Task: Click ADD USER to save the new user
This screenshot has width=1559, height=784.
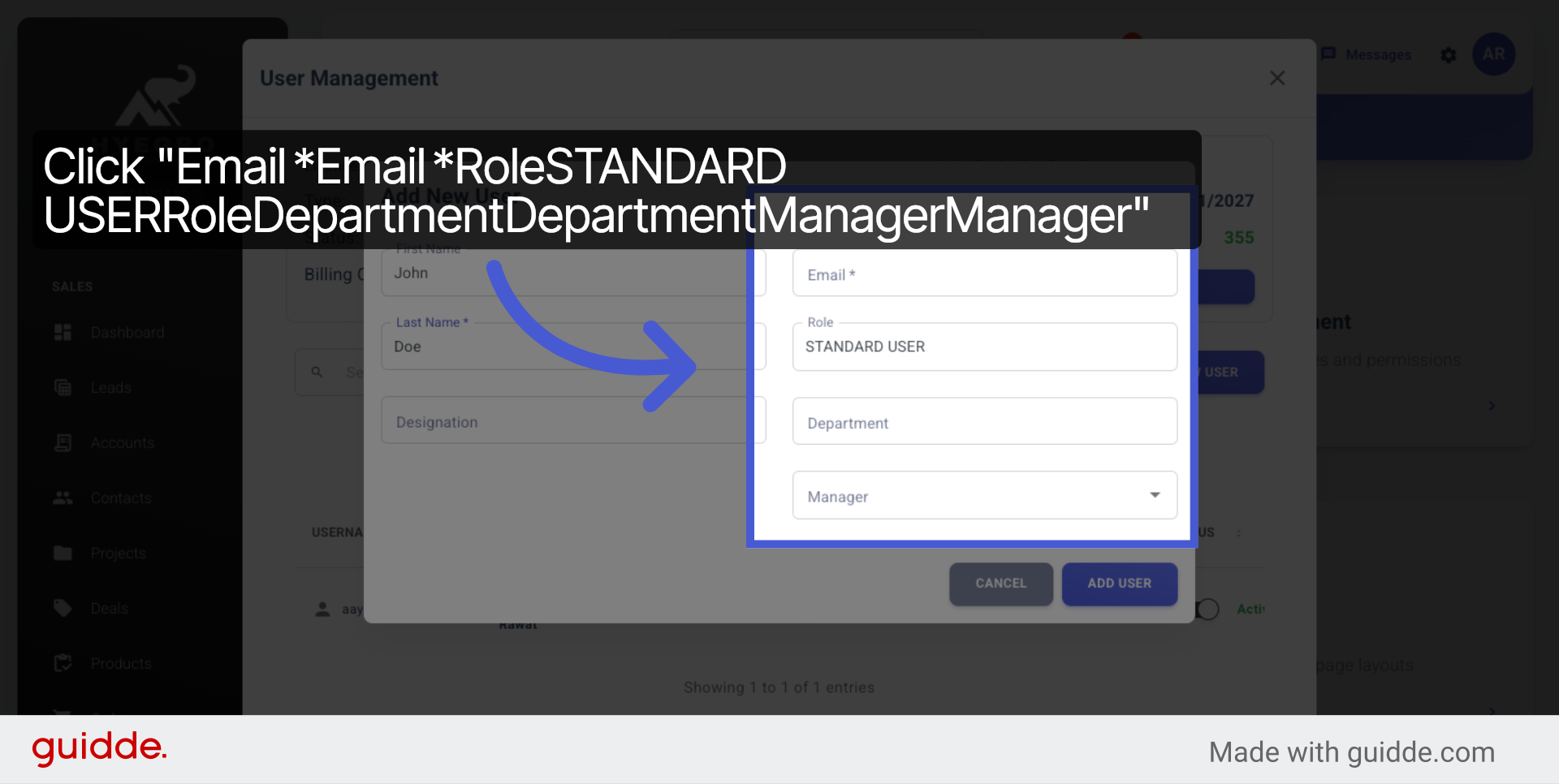Action: pyautogui.click(x=1119, y=584)
